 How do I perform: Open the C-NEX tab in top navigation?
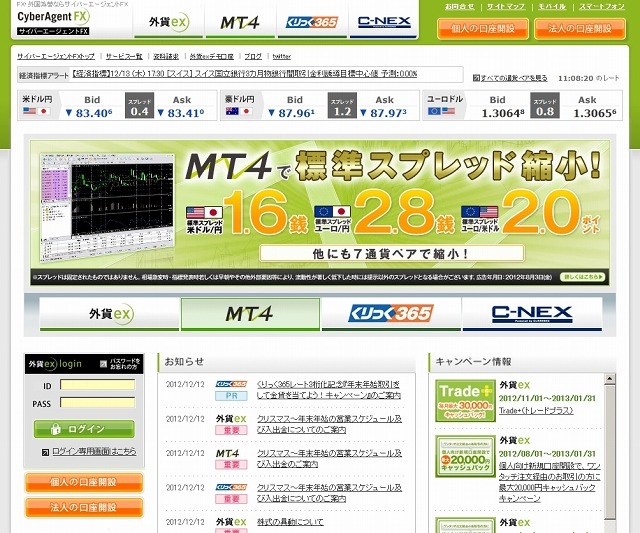coord(384,22)
